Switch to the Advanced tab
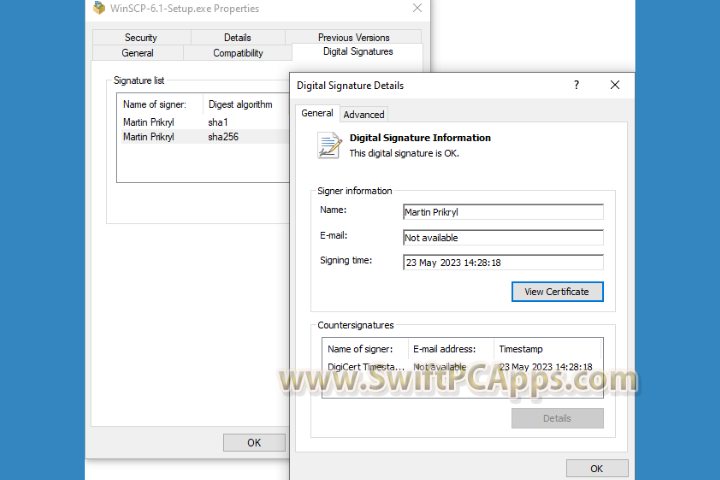The height and width of the screenshot is (480, 720). point(364,114)
